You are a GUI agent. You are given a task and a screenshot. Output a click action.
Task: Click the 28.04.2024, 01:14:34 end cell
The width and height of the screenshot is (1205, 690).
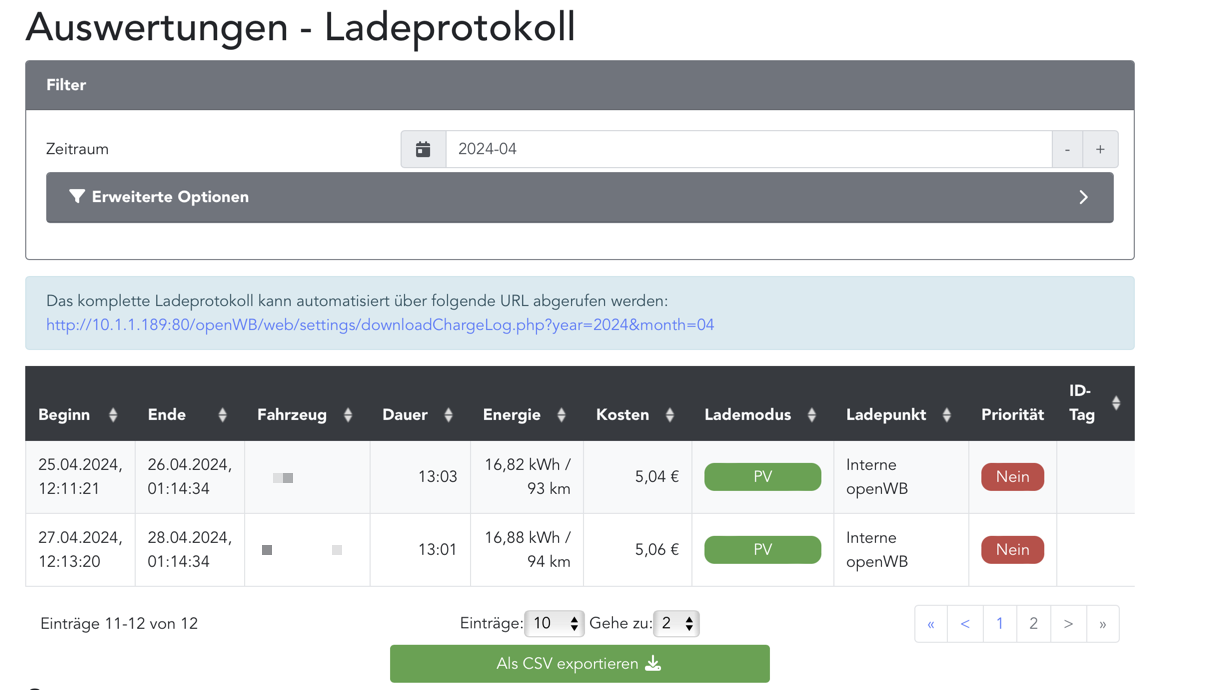(x=190, y=550)
